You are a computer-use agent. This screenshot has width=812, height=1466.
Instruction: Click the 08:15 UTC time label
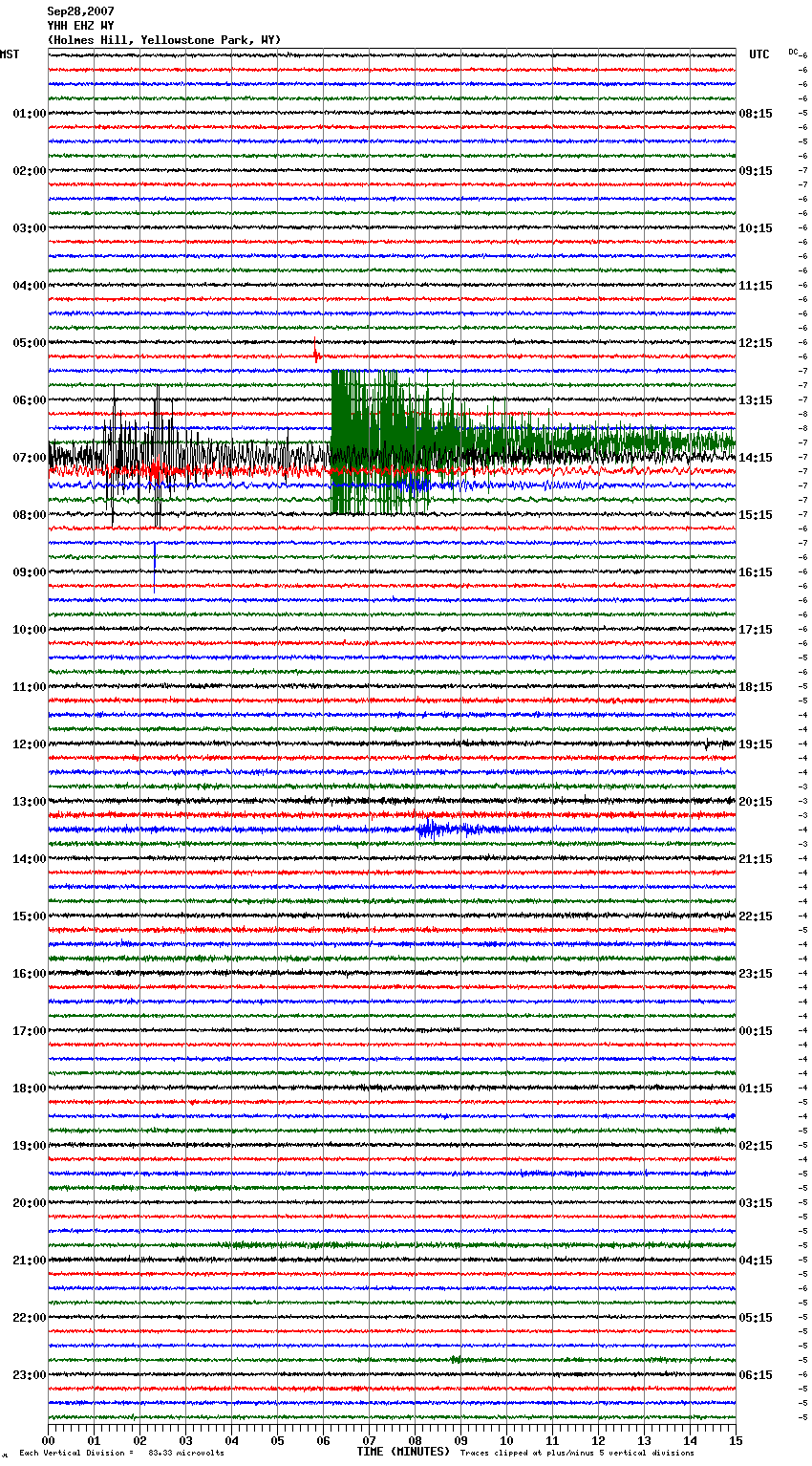[x=756, y=114]
